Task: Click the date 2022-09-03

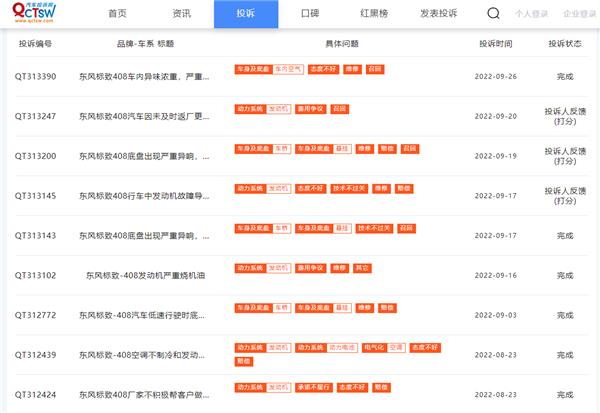Action: point(496,315)
